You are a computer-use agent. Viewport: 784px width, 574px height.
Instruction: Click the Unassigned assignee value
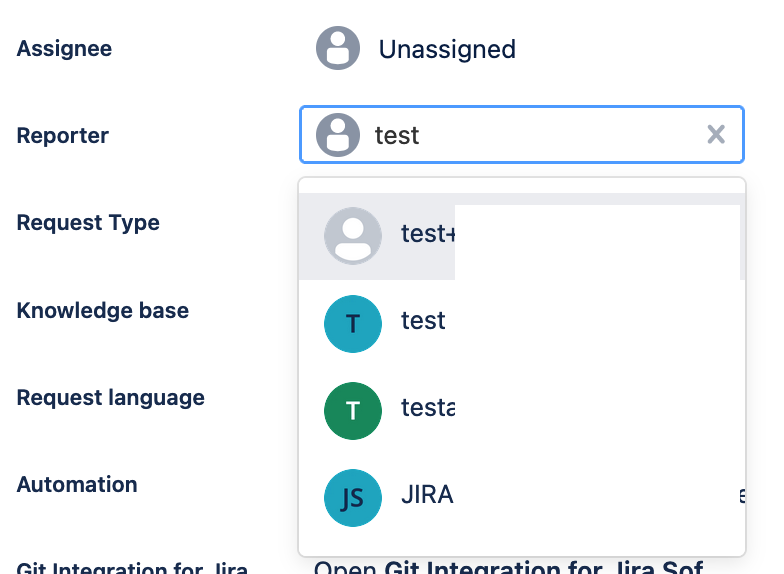click(447, 49)
